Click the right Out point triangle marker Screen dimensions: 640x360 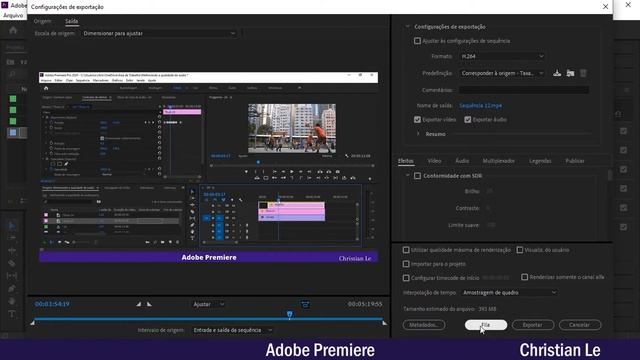point(384,323)
